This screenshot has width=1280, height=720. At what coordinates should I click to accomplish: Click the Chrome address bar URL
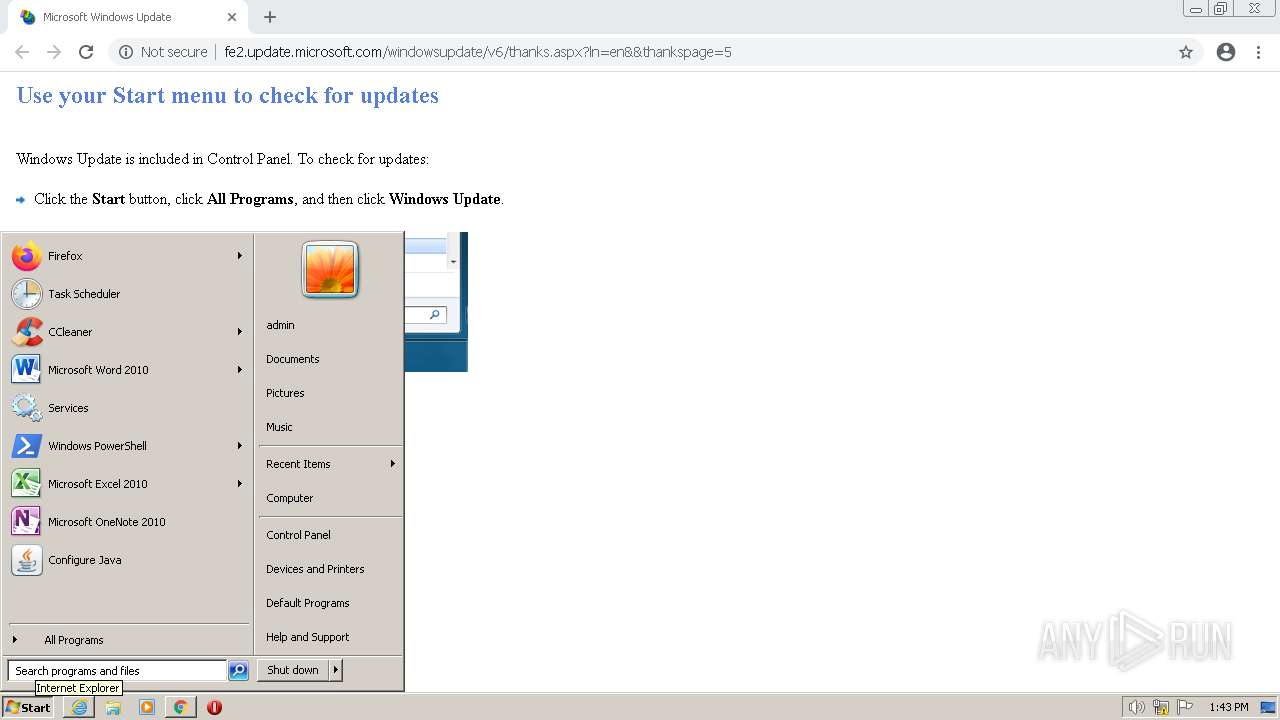point(478,52)
